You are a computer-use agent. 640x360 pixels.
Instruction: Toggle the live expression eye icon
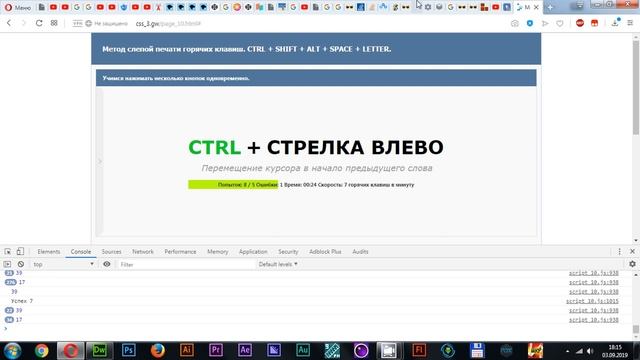(107, 264)
